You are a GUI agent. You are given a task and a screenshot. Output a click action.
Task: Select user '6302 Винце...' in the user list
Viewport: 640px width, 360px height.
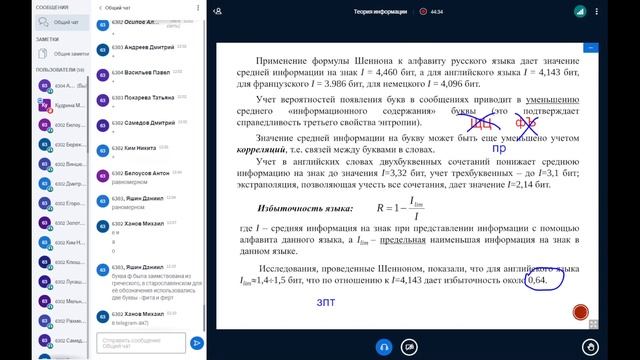(61, 164)
